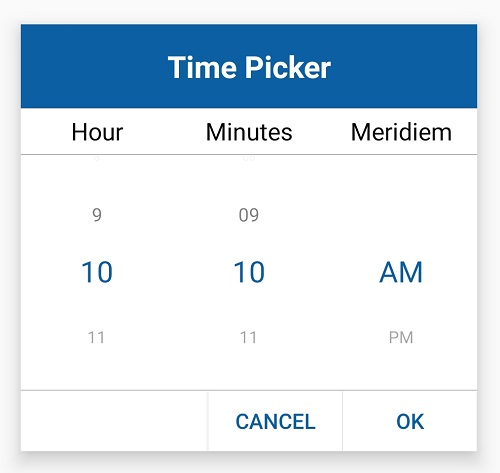This screenshot has width=500, height=473.
Task: Select hour 9 in the Hour column
Action: [x=97, y=215]
